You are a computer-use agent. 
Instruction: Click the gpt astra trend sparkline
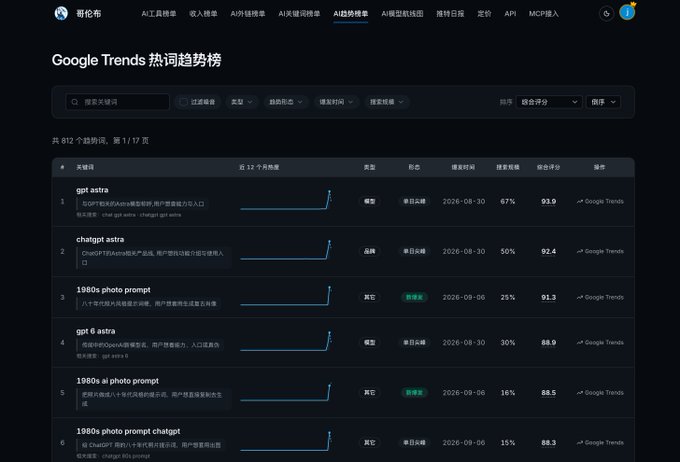click(286, 200)
